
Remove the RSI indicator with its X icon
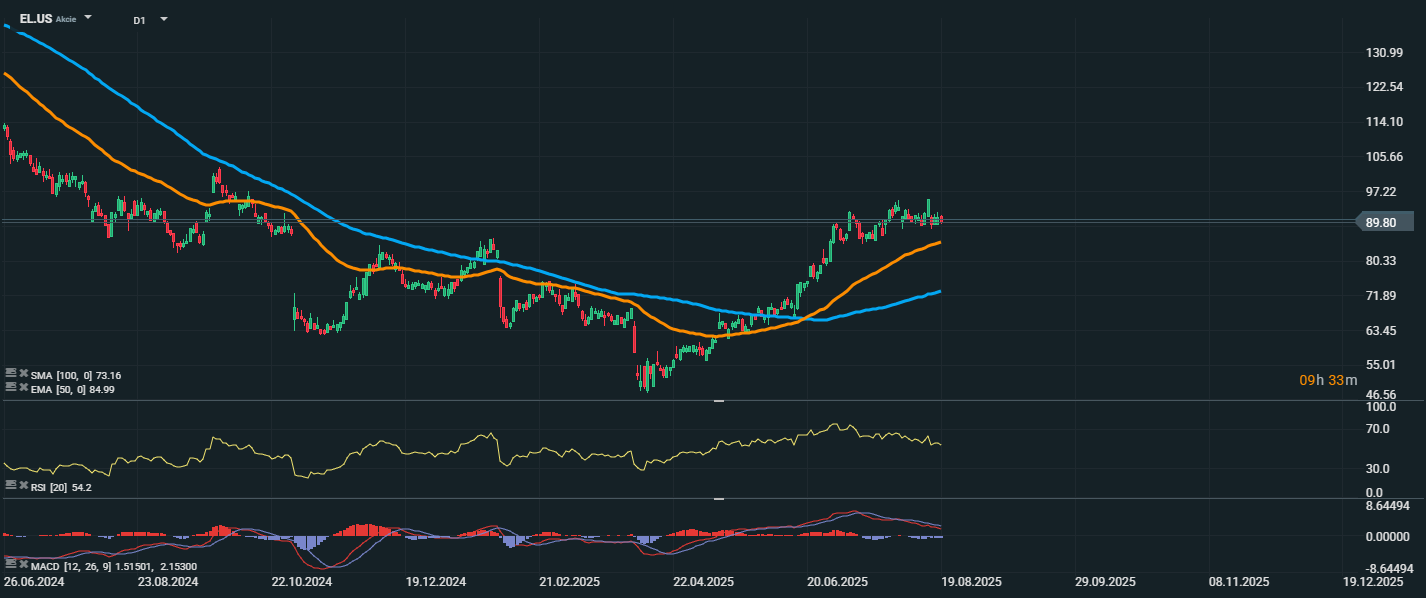click(x=23, y=485)
